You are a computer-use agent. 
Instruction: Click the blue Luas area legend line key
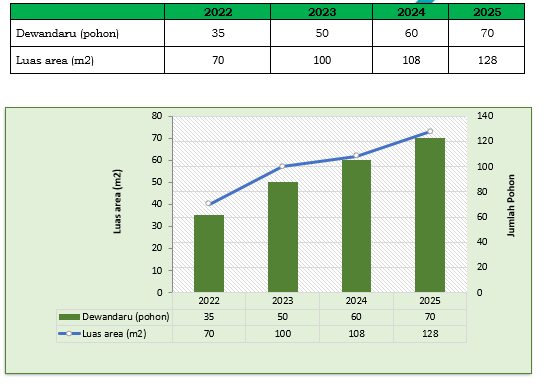point(69,333)
